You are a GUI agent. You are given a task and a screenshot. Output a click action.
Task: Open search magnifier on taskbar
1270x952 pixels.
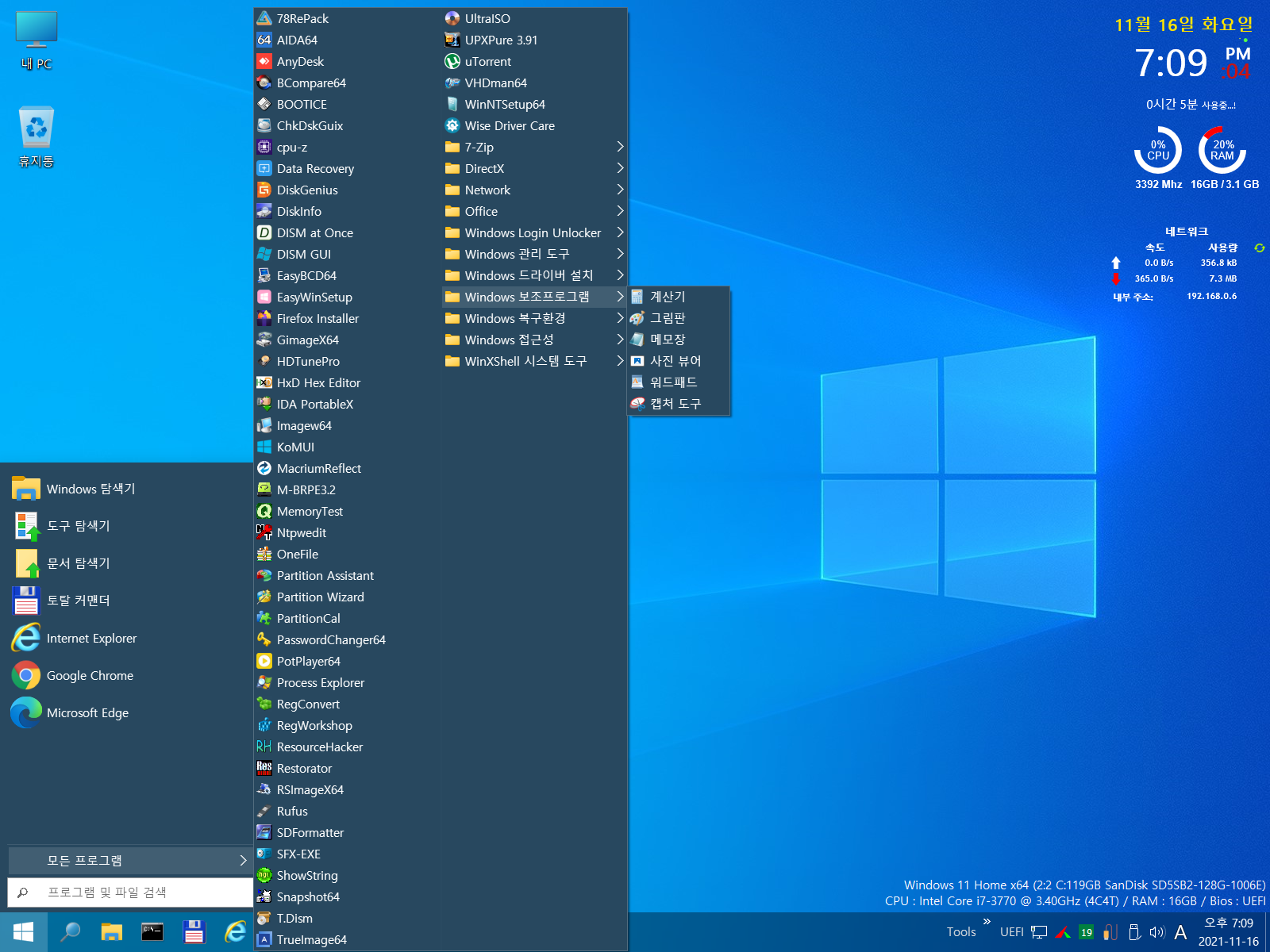71,932
